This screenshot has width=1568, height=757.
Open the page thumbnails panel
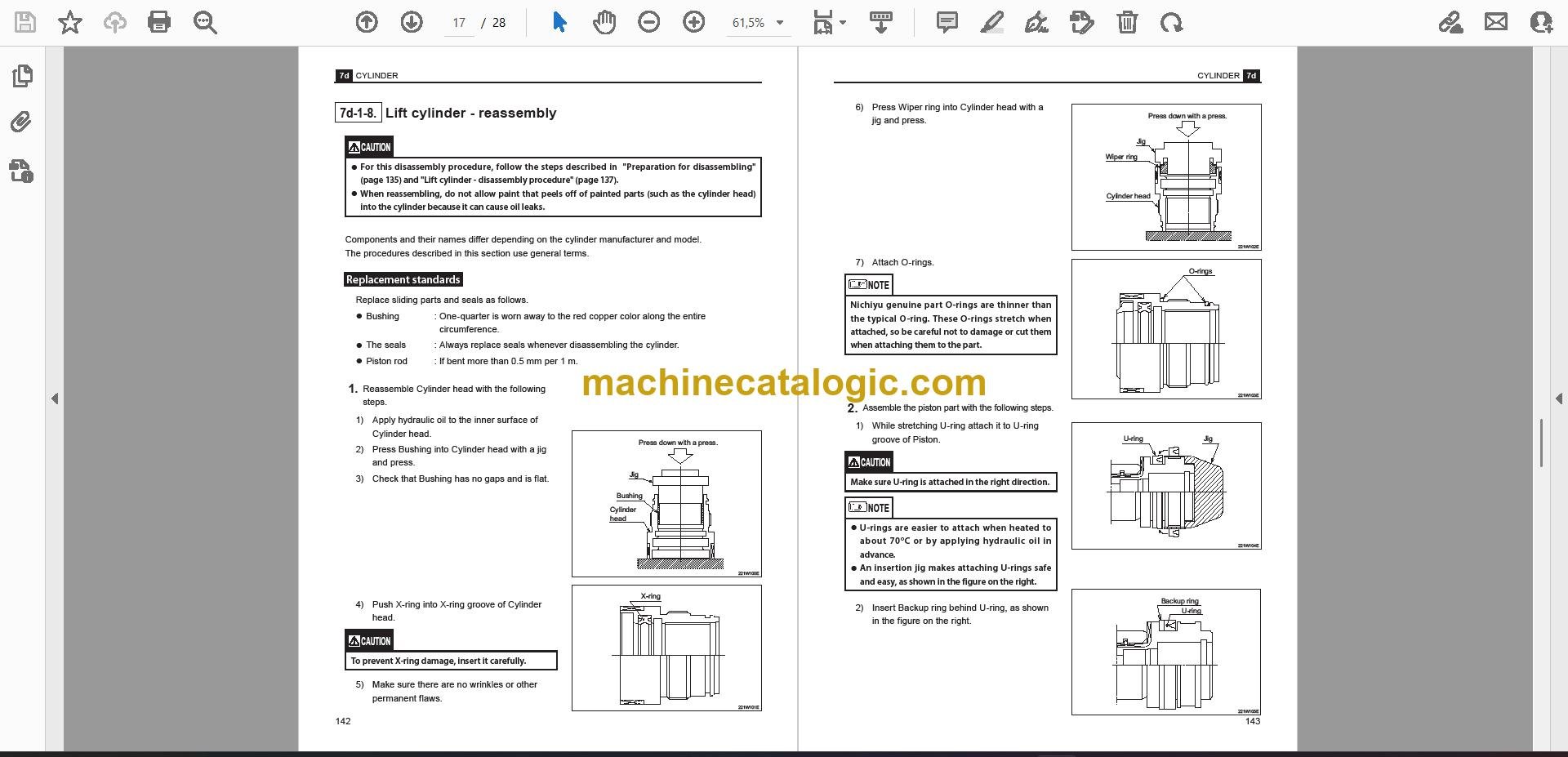coord(22,76)
